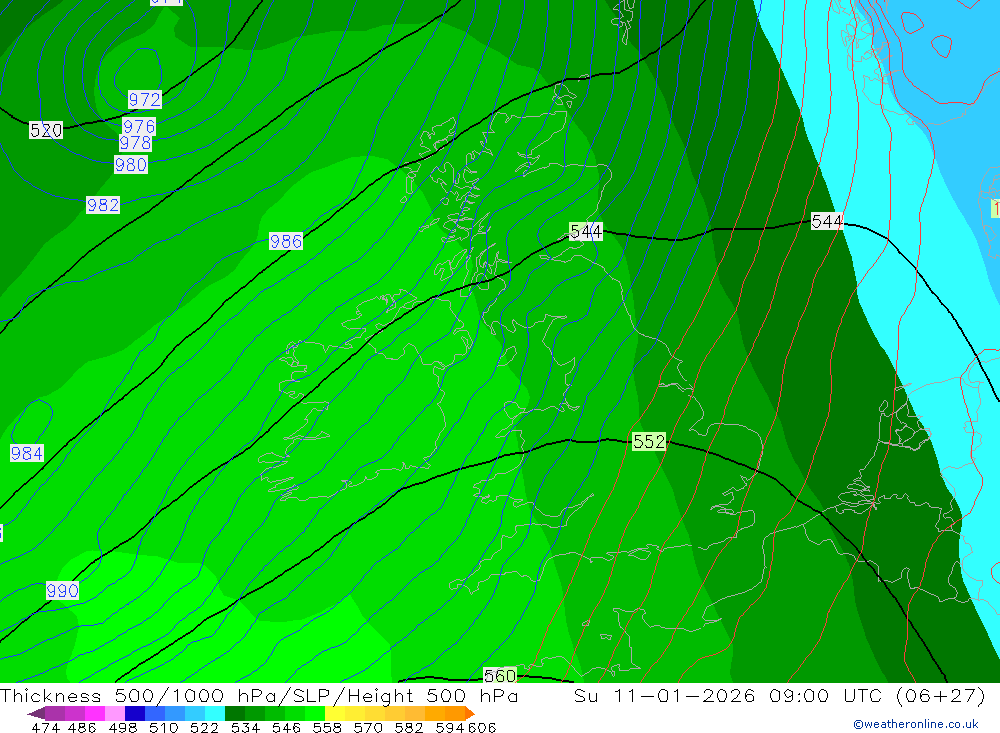
Task: Click the light pink legend swatch
Action: click(115, 713)
